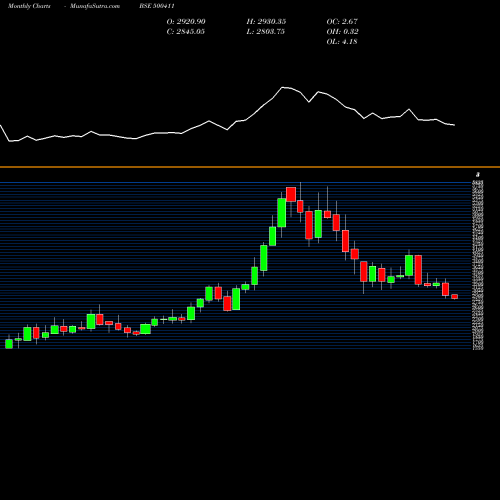Click the peak of the white line chart
The image size is (500, 500).
coord(283,87)
